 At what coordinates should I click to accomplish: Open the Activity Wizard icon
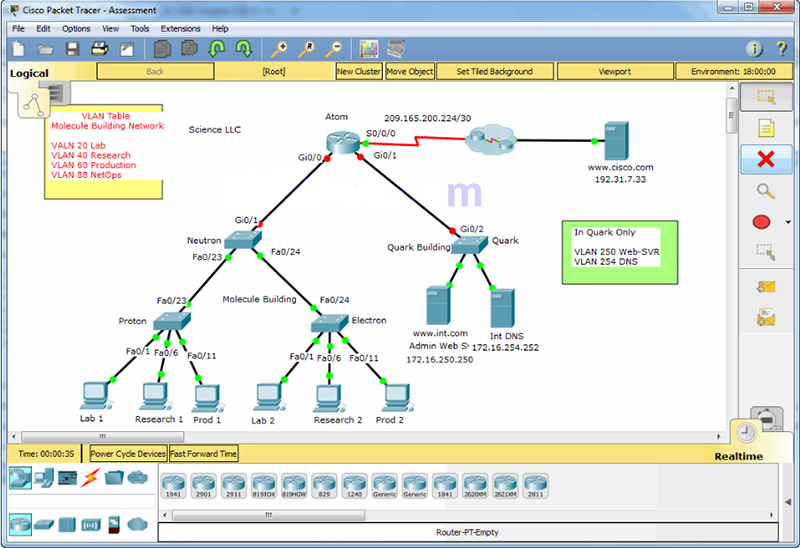click(127, 49)
